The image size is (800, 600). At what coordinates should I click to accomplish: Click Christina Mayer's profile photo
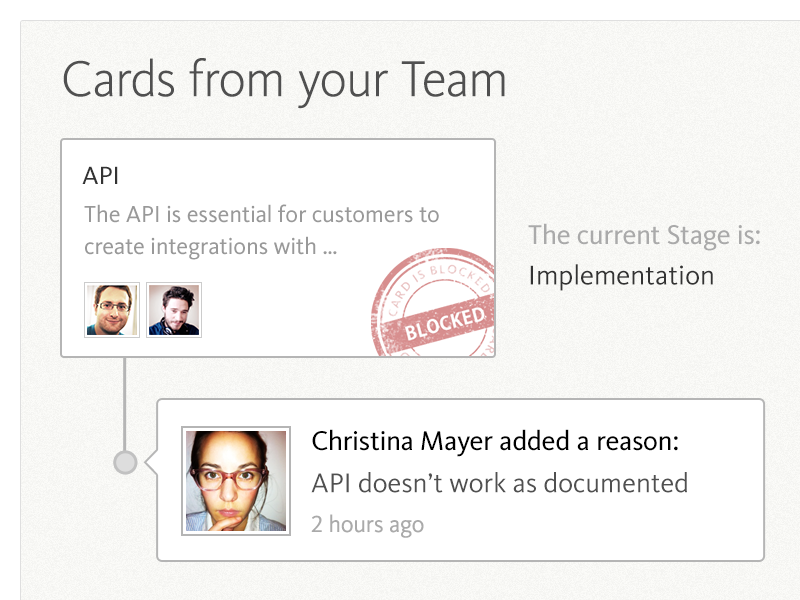236,481
